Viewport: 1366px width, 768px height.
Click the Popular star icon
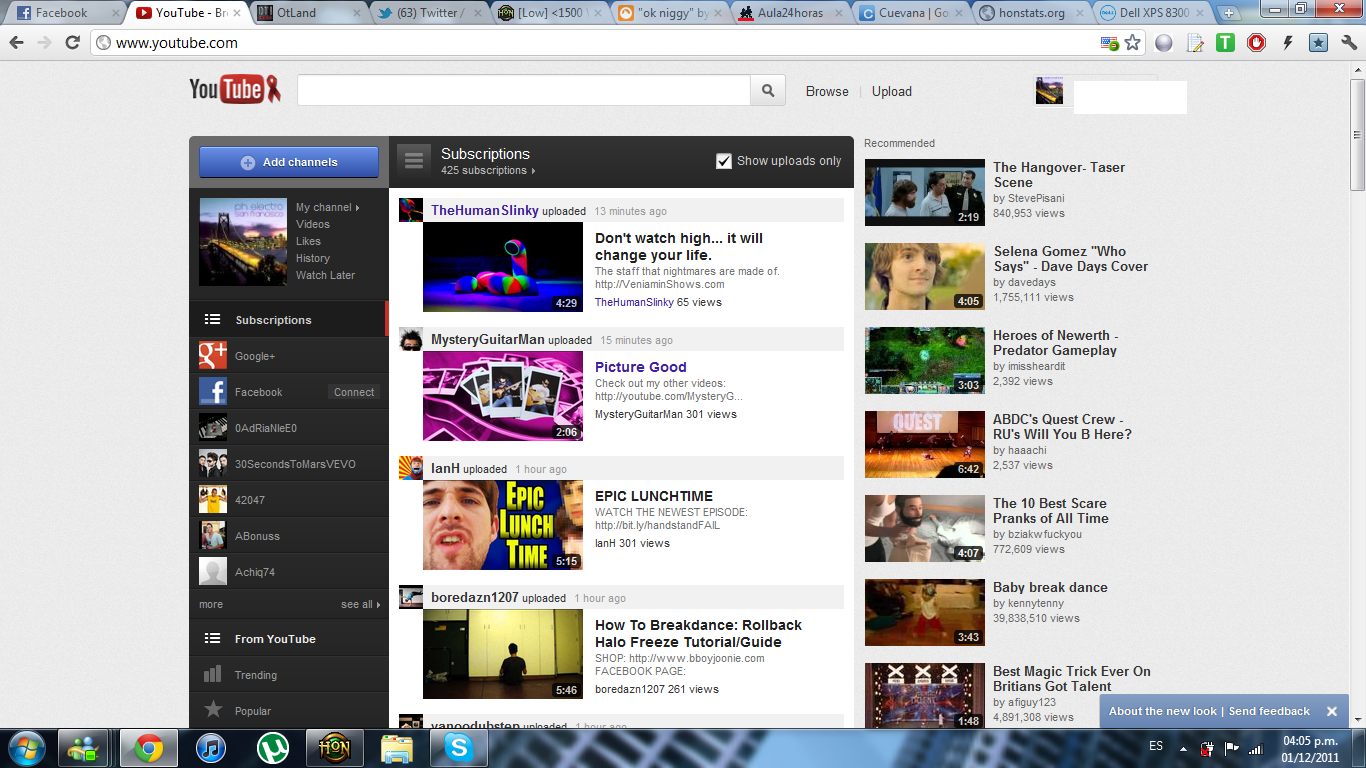pos(212,710)
